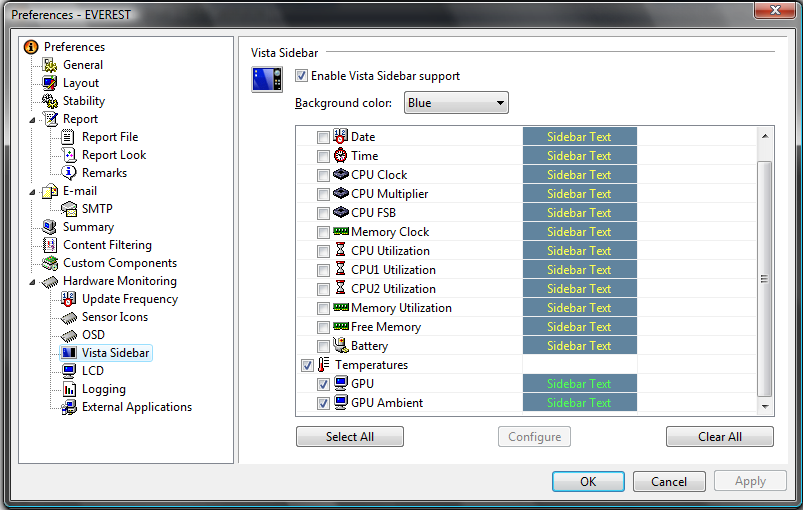The height and width of the screenshot is (510, 803).
Task: Select the E-mail tree item
Action: click(x=80, y=191)
